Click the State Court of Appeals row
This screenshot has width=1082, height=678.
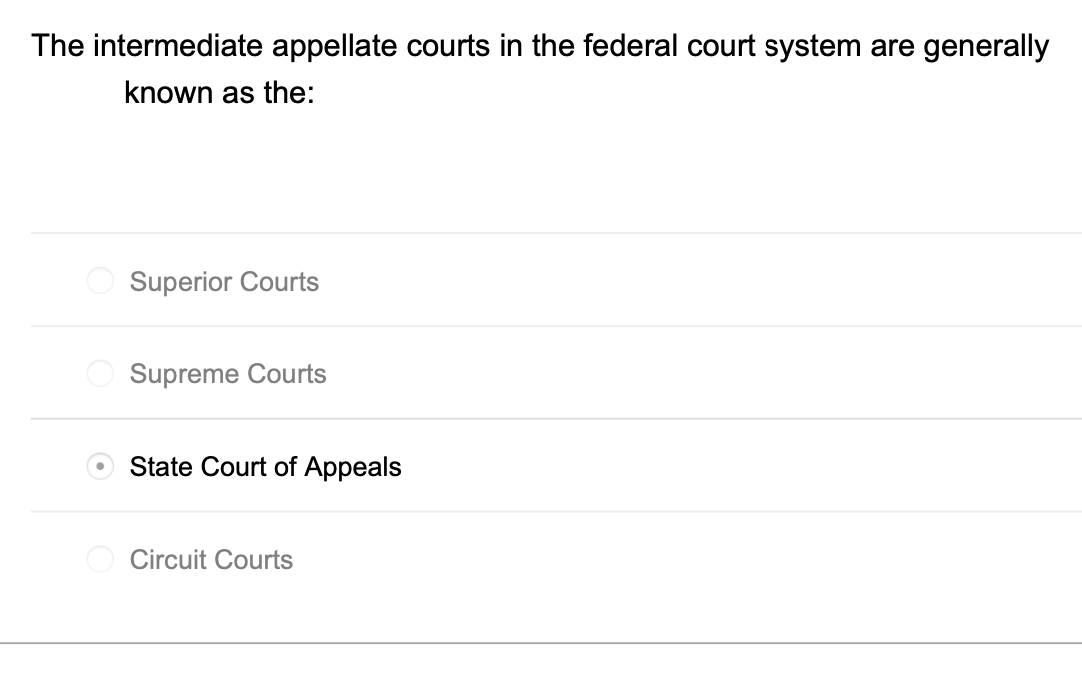pyautogui.click(x=500, y=466)
